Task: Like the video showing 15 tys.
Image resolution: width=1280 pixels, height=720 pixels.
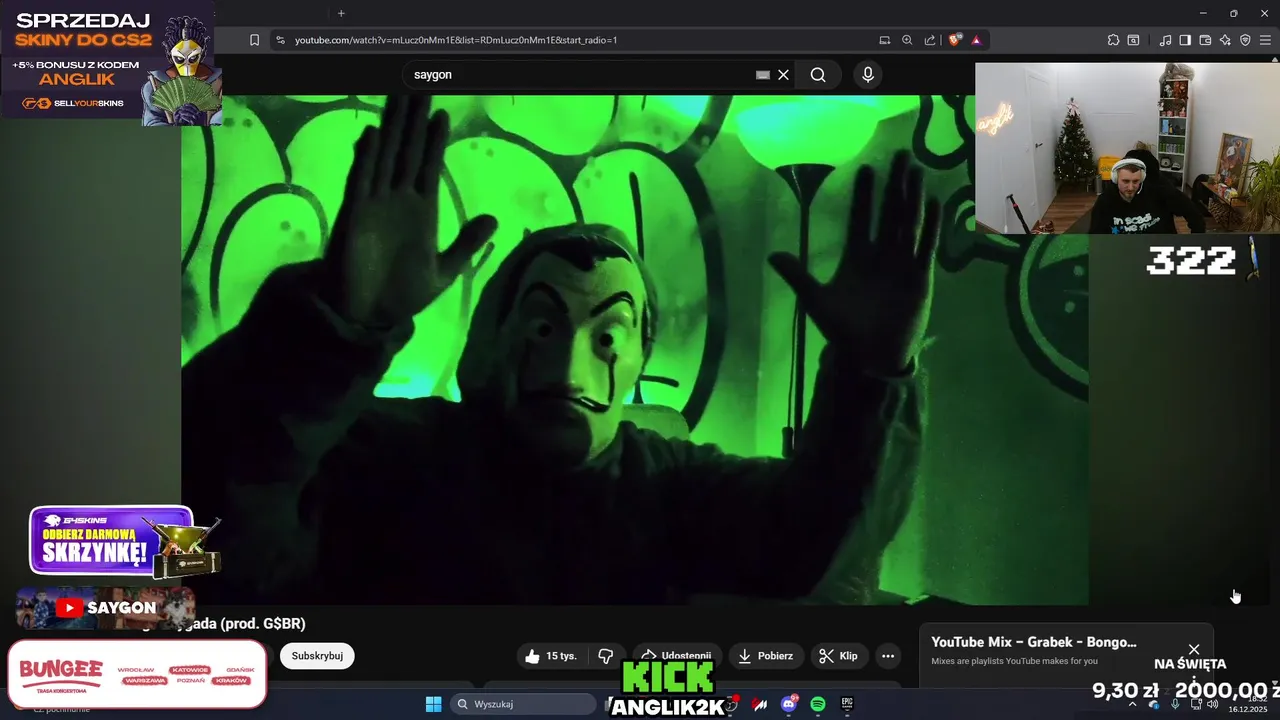Action: 551,656
